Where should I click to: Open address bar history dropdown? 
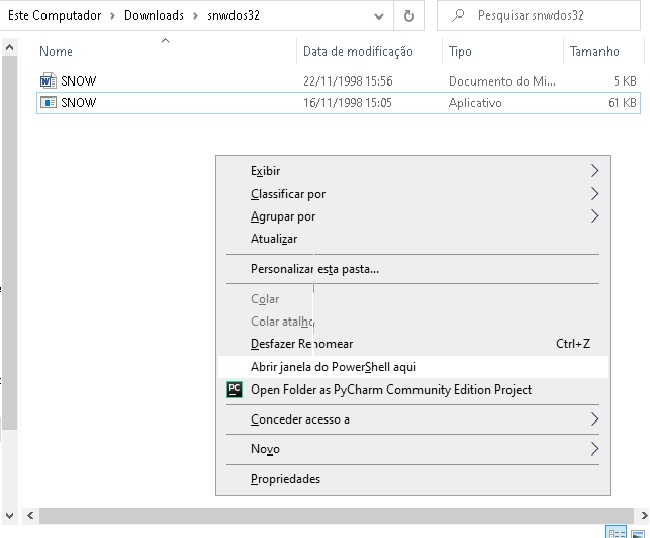pos(379,16)
